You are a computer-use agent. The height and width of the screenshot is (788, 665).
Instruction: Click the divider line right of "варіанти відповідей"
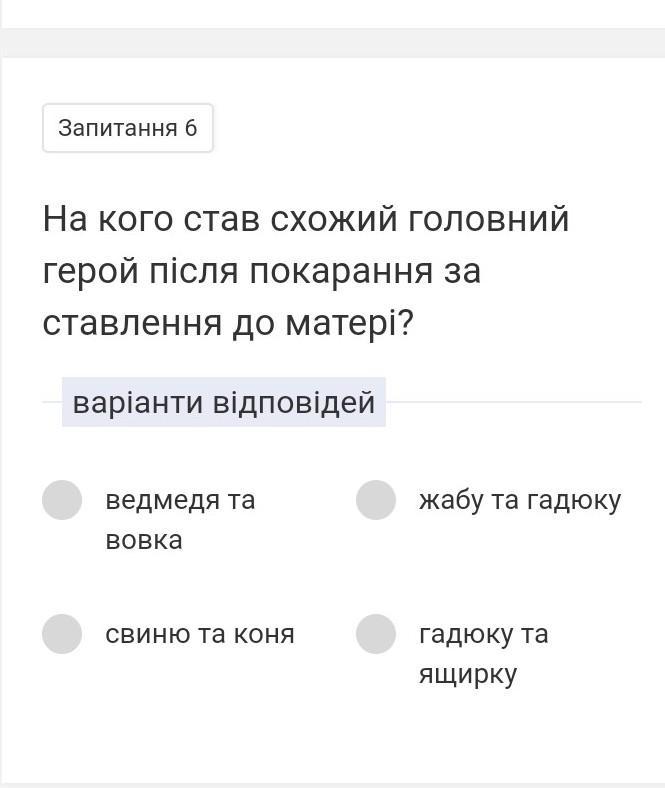click(x=514, y=402)
